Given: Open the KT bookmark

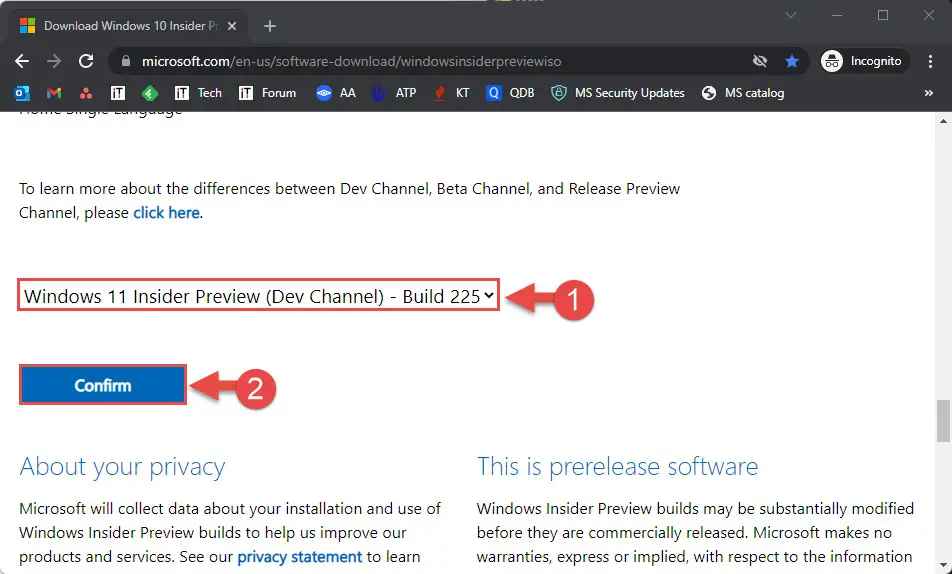Looking at the screenshot, I should (x=451, y=93).
